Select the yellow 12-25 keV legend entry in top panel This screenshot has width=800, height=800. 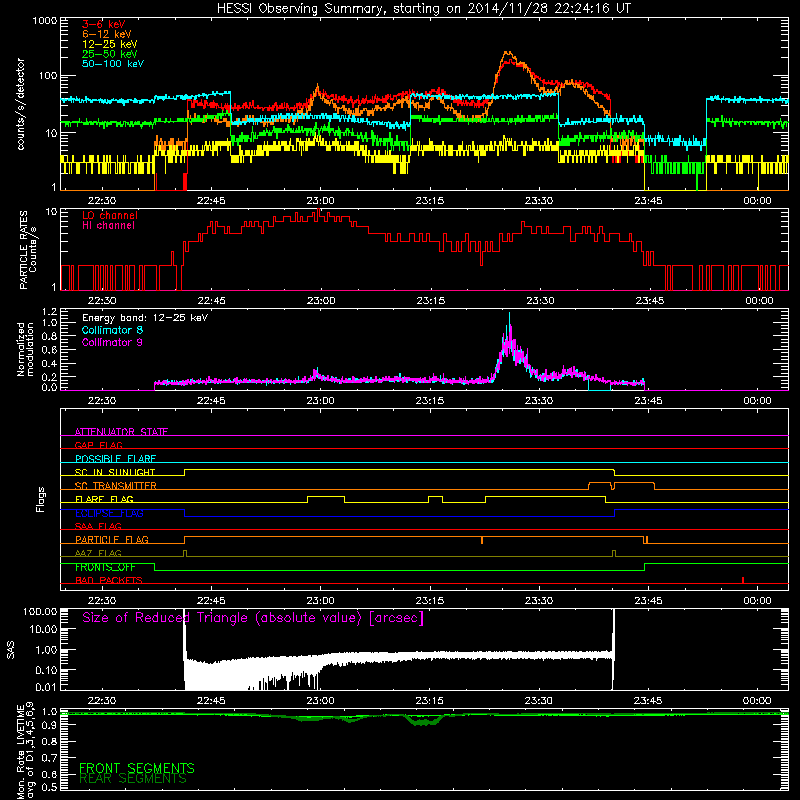[110, 44]
